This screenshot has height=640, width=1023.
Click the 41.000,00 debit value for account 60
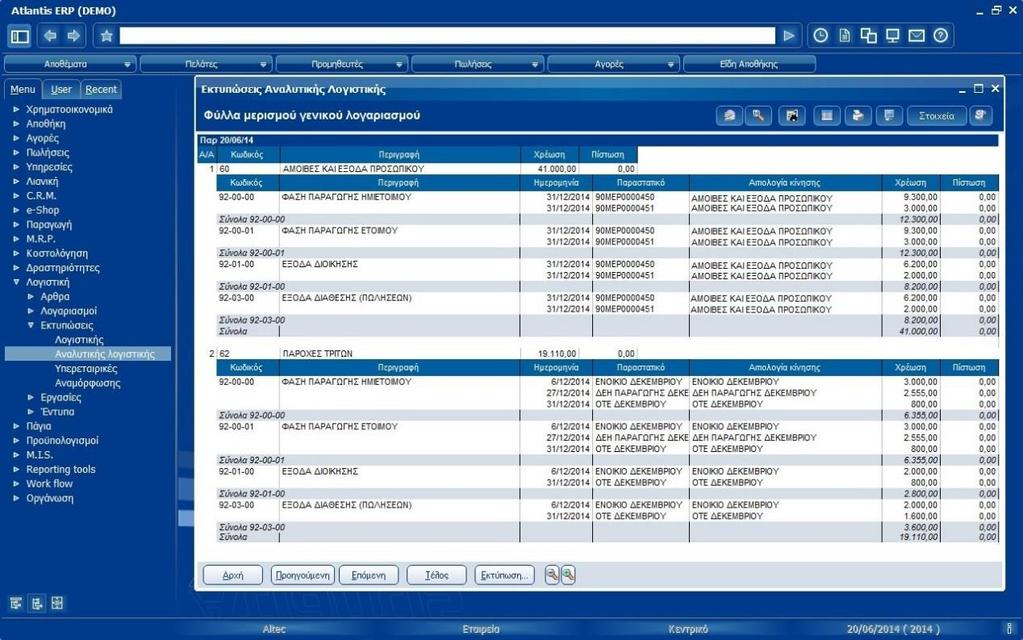(557, 168)
